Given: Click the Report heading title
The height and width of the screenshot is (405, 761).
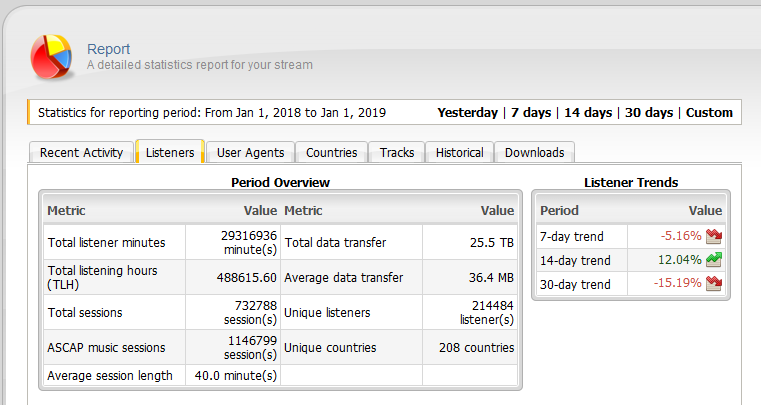Looking at the screenshot, I should pos(108,49).
